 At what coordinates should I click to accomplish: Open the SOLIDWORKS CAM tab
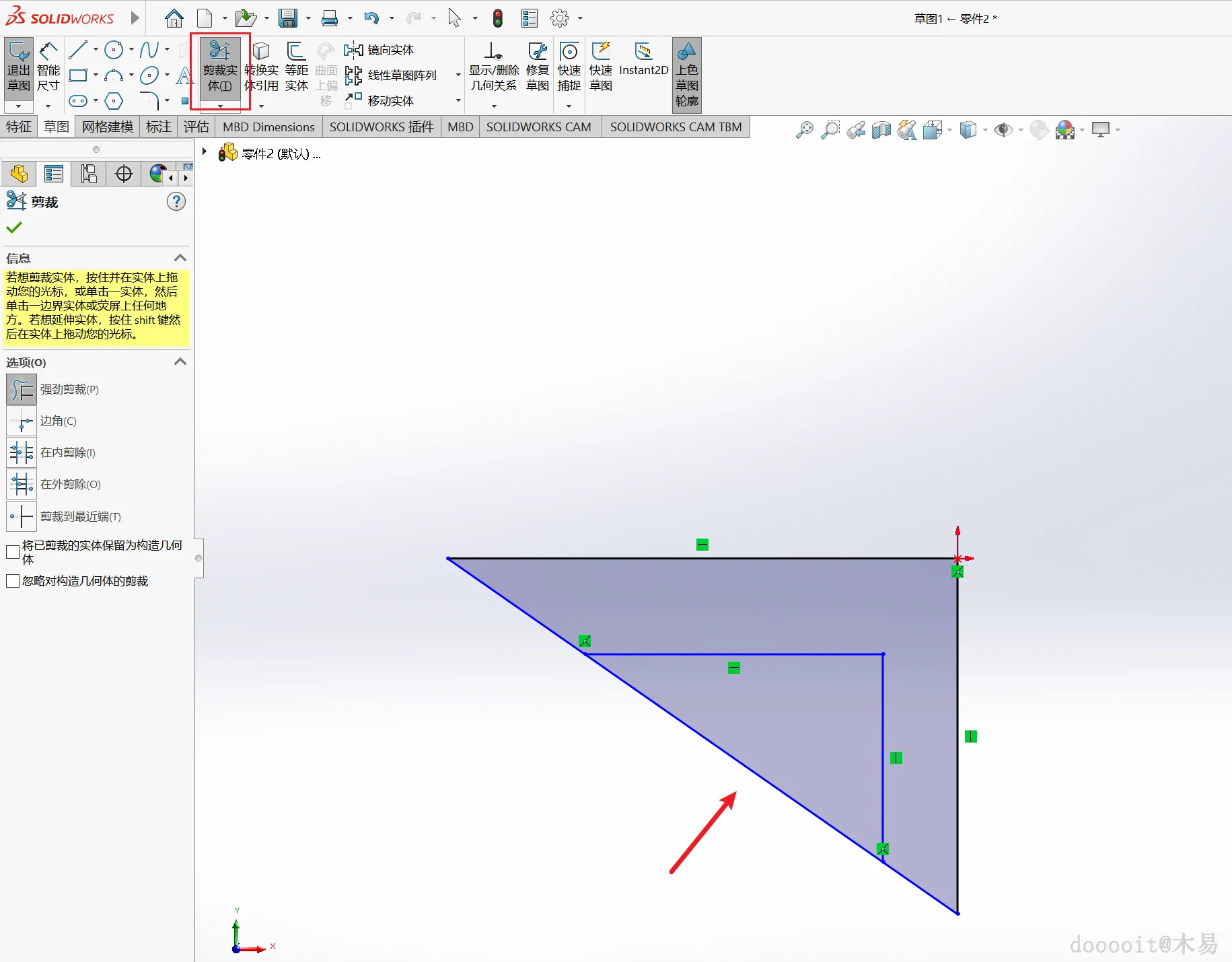[539, 127]
